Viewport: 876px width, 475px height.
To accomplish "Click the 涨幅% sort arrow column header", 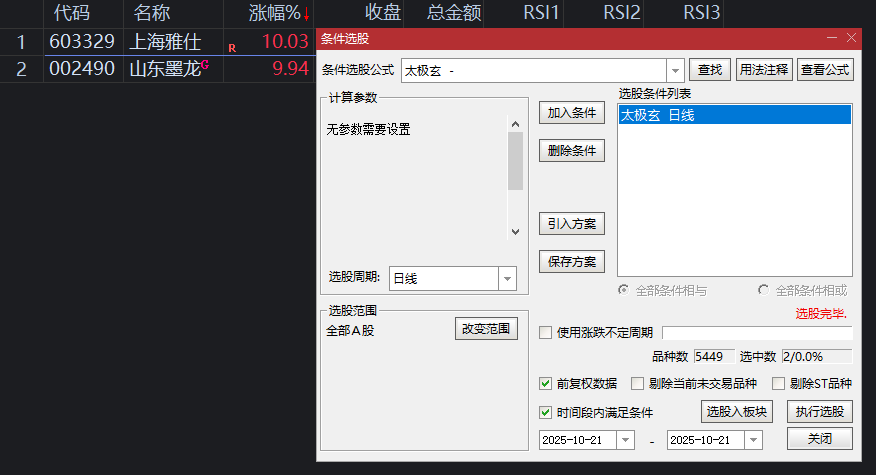I will point(279,13).
